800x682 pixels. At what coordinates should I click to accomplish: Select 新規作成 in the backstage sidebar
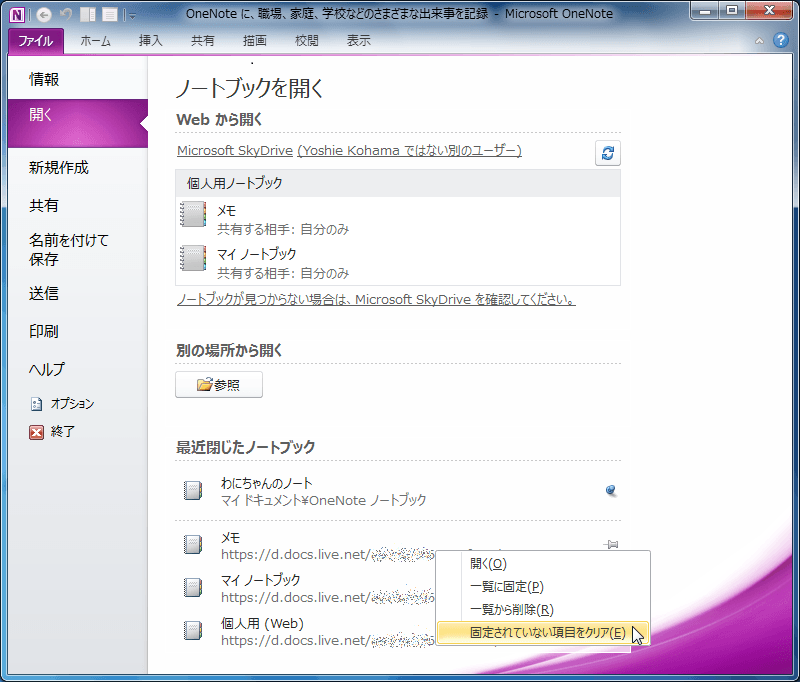click(x=78, y=168)
